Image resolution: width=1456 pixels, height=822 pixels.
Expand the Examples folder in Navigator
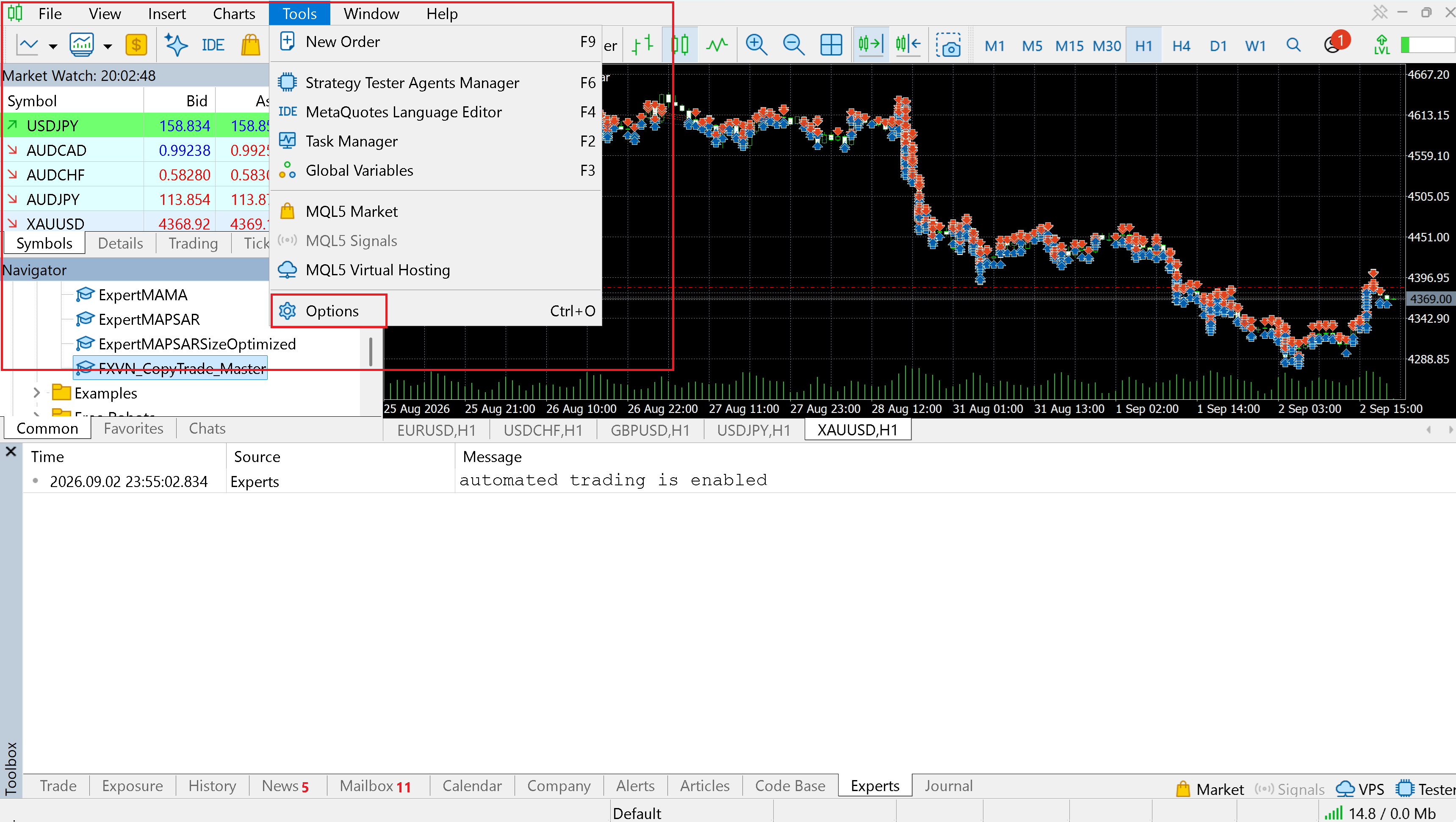coord(37,392)
